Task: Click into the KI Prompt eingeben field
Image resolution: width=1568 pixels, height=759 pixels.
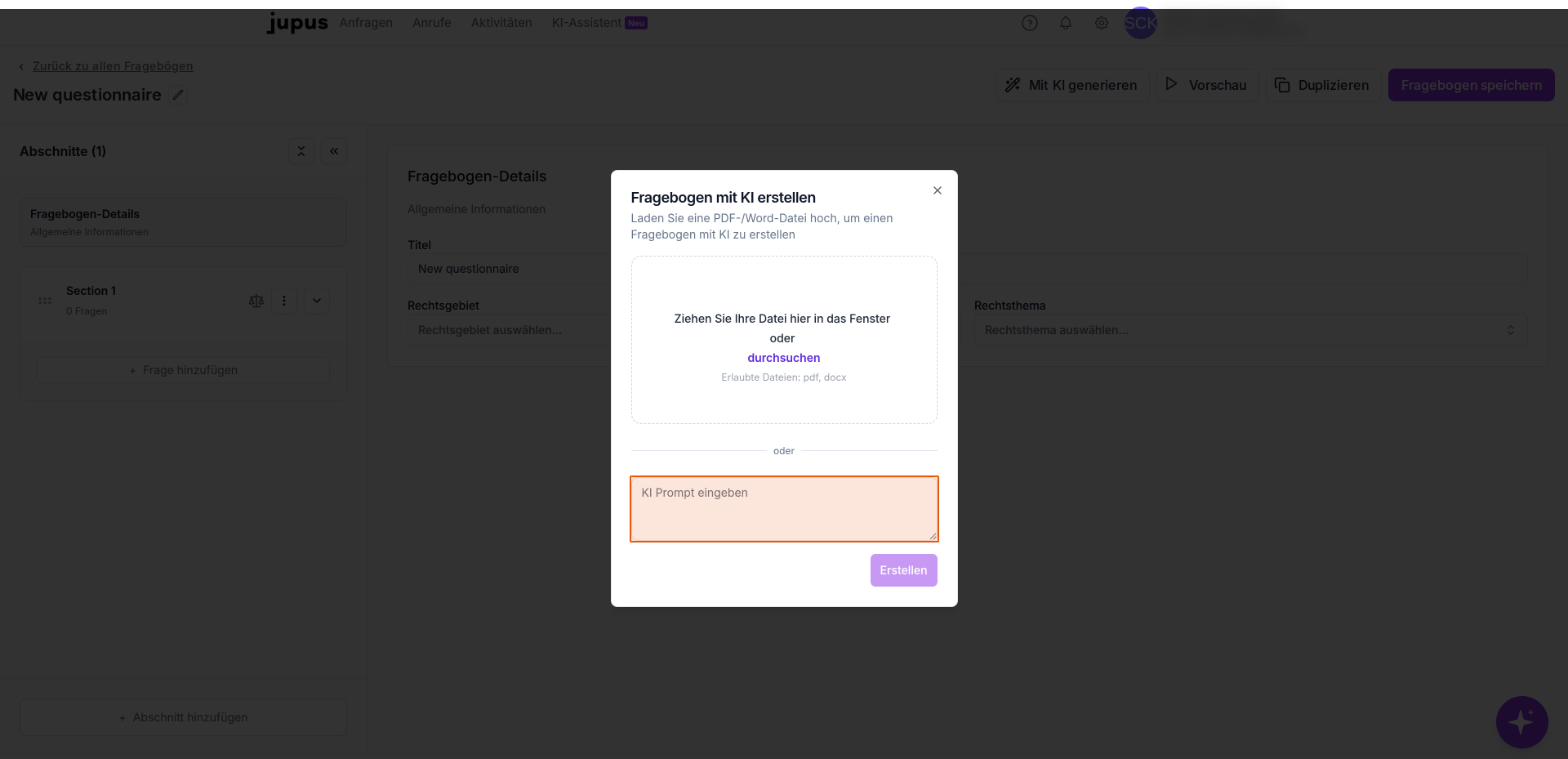Action: [x=784, y=509]
